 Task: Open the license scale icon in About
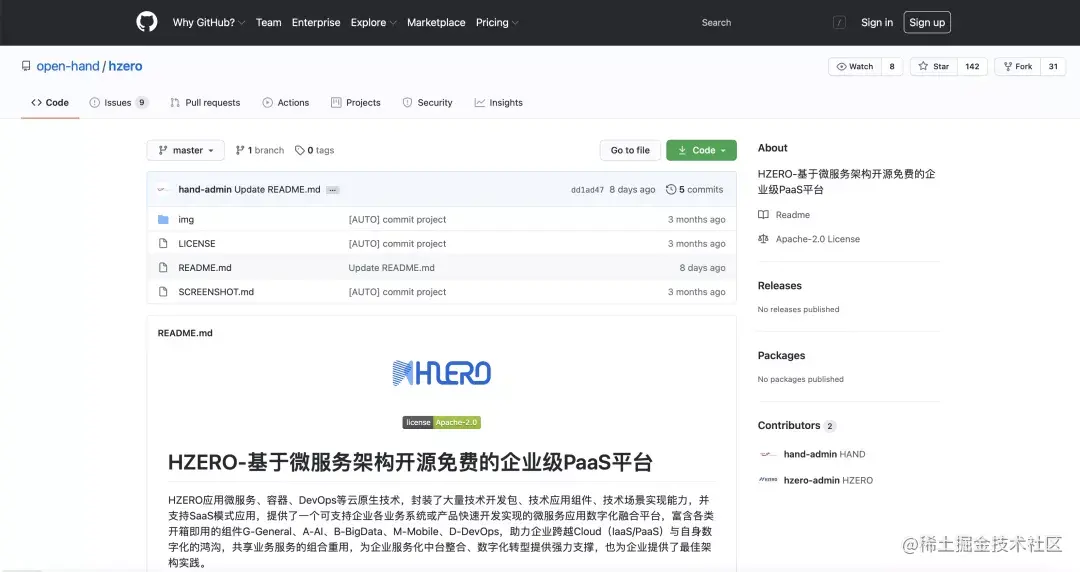763,239
